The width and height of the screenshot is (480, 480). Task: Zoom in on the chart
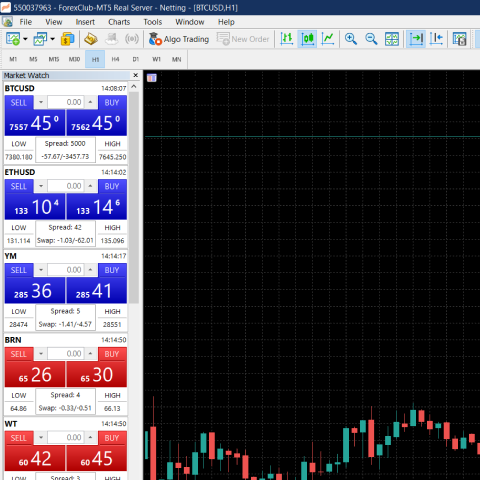[351, 39]
